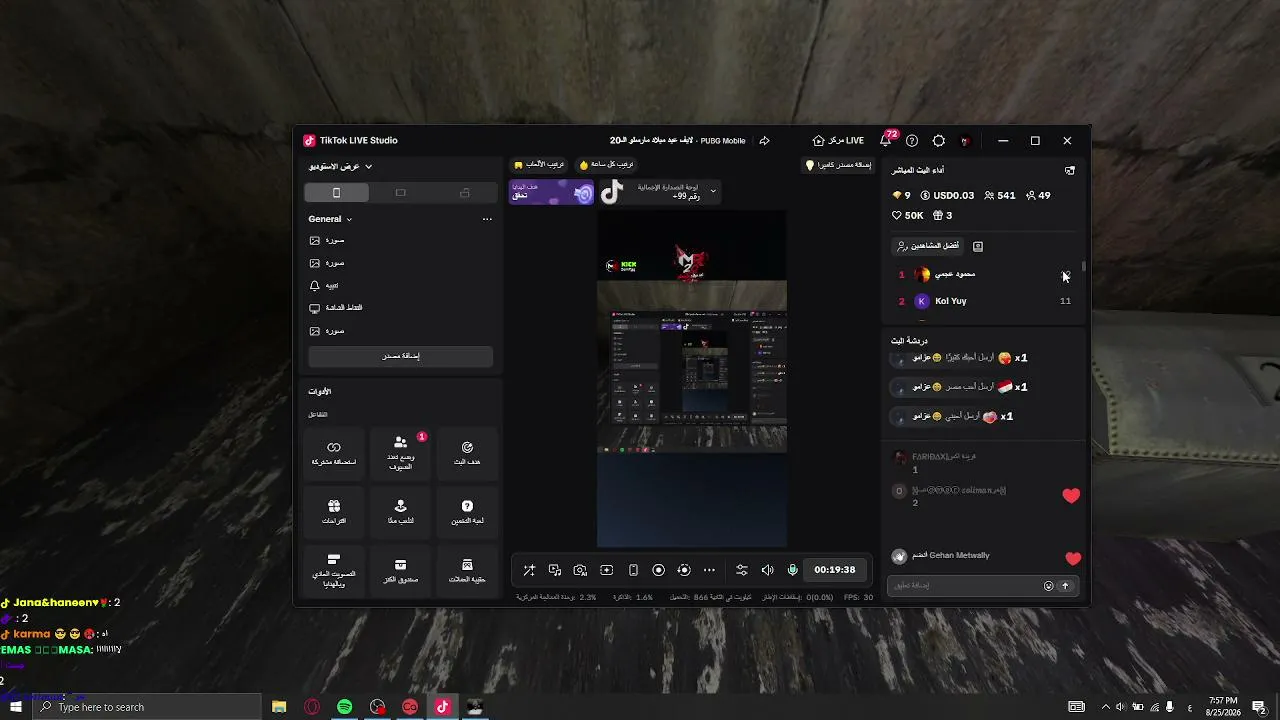This screenshot has width=1280, height=720.
Task: Open the treasure box tool
Action: [400, 571]
